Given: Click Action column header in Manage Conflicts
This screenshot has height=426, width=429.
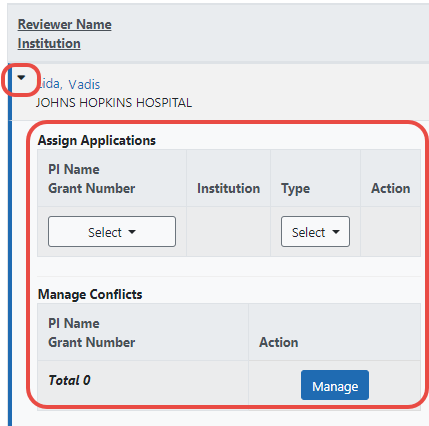Looking at the screenshot, I should (x=279, y=342).
